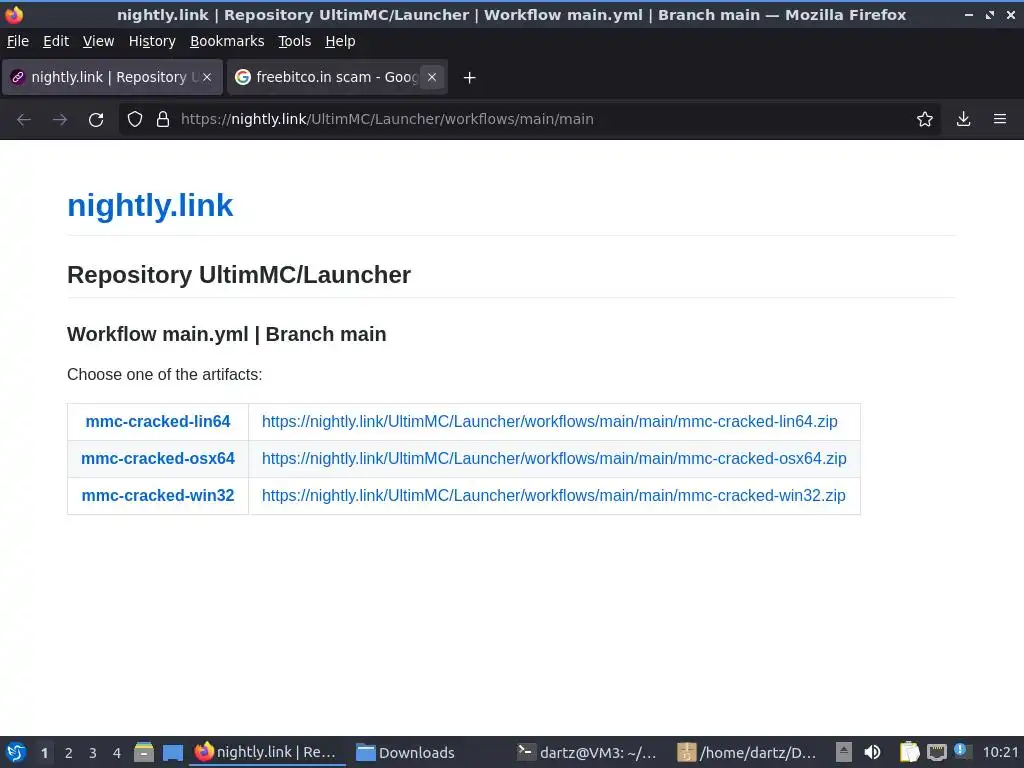
Task: Reload the current page
Action: click(x=96, y=120)
